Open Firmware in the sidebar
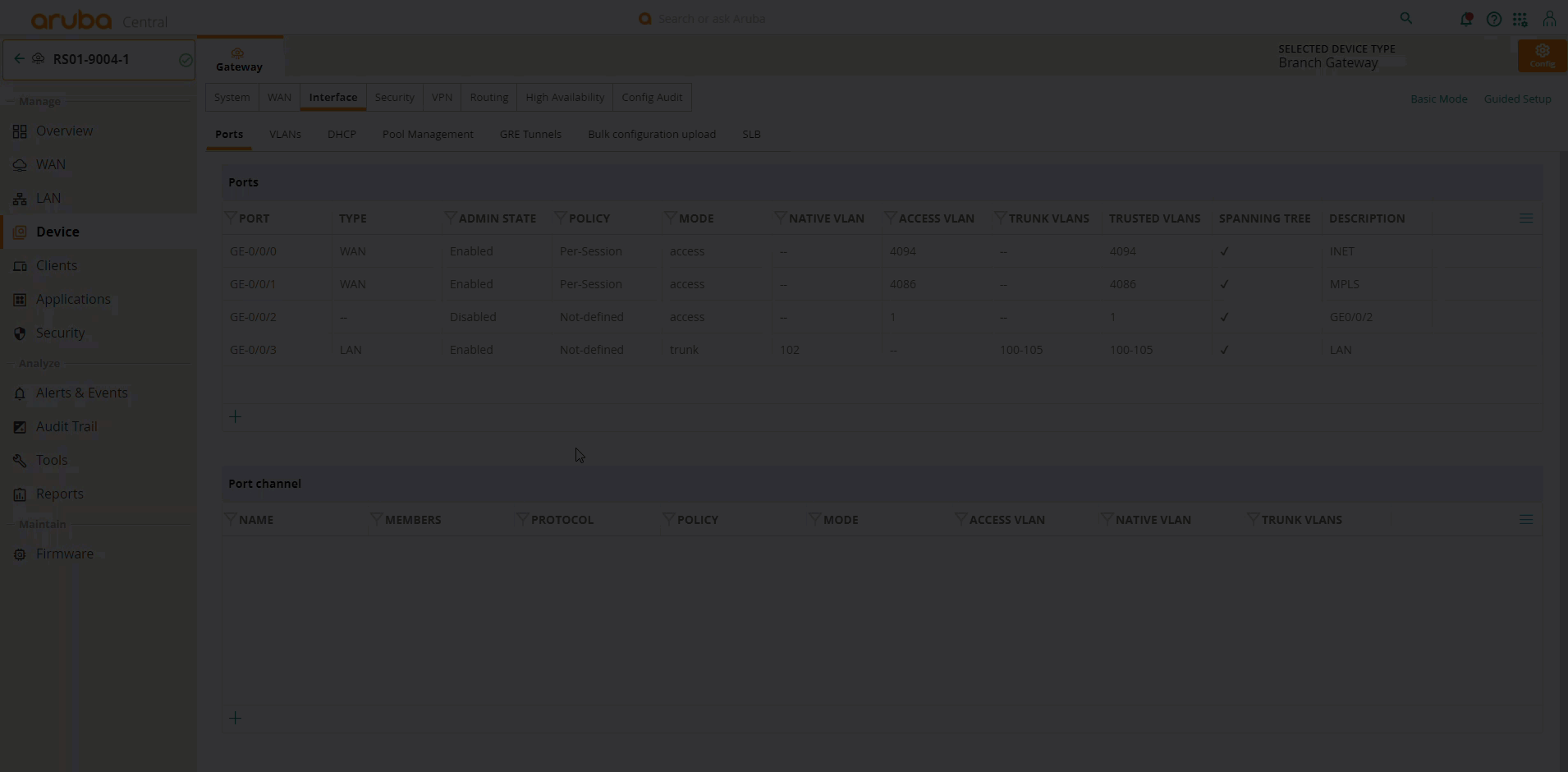The height and width of the screenshot is (772, 1568). [64, 554]
